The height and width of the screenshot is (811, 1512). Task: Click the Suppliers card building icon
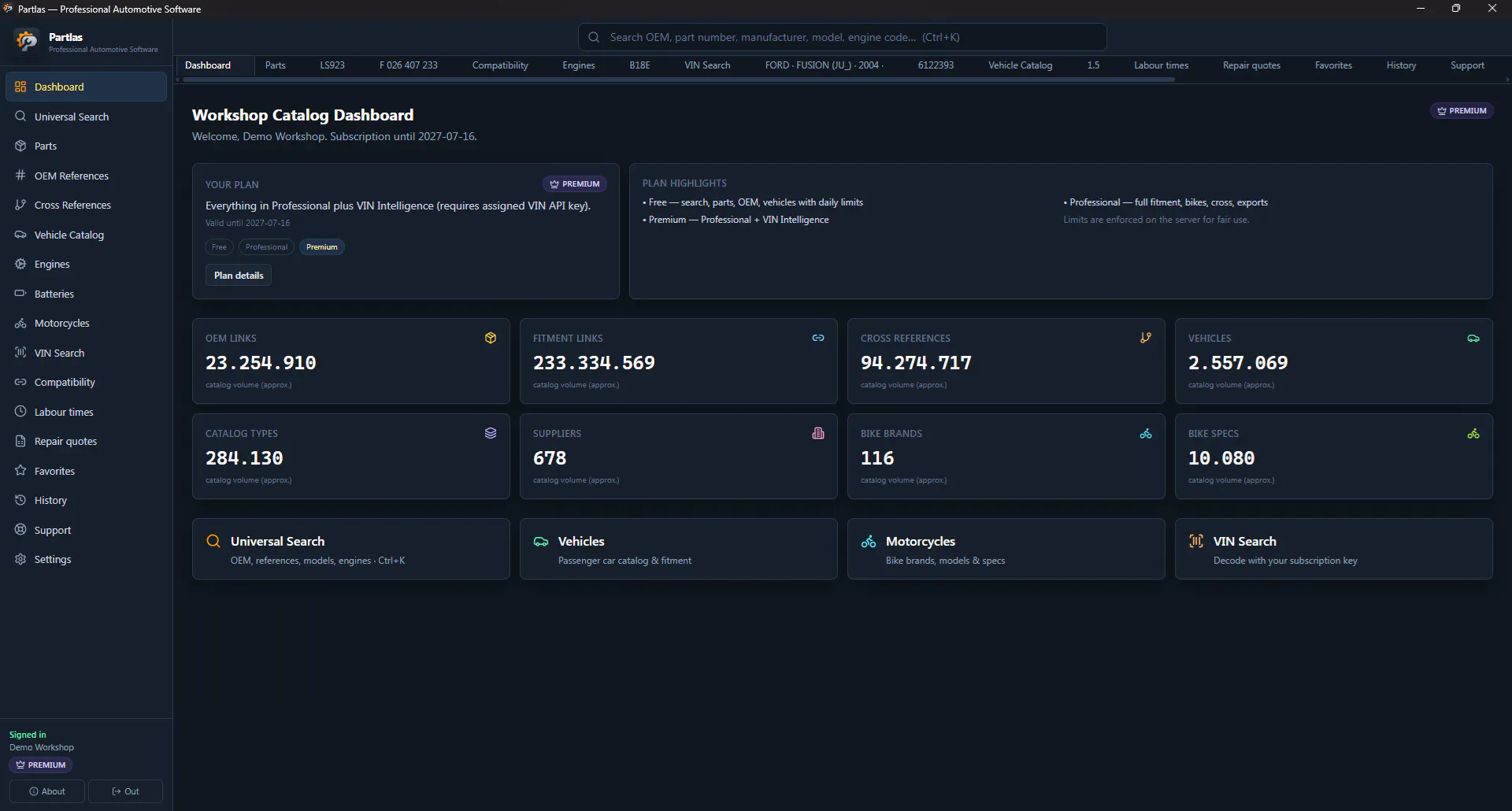[818, 433]
